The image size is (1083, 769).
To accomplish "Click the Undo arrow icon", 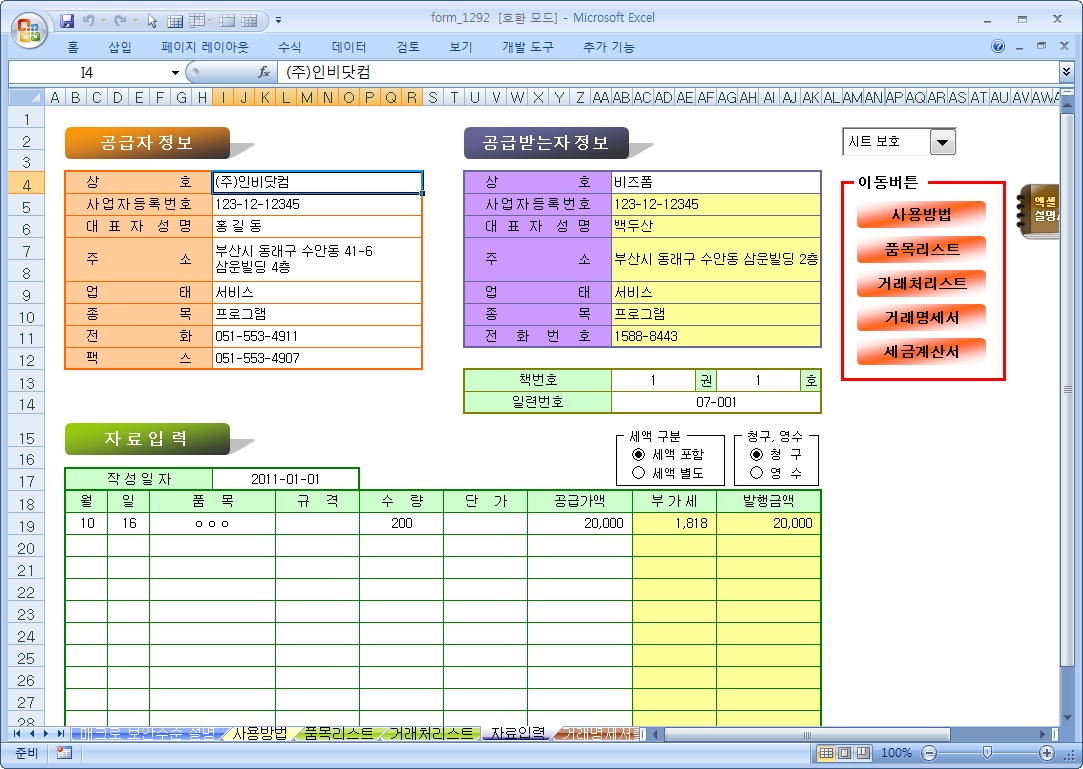I will [x=89, y=20].
